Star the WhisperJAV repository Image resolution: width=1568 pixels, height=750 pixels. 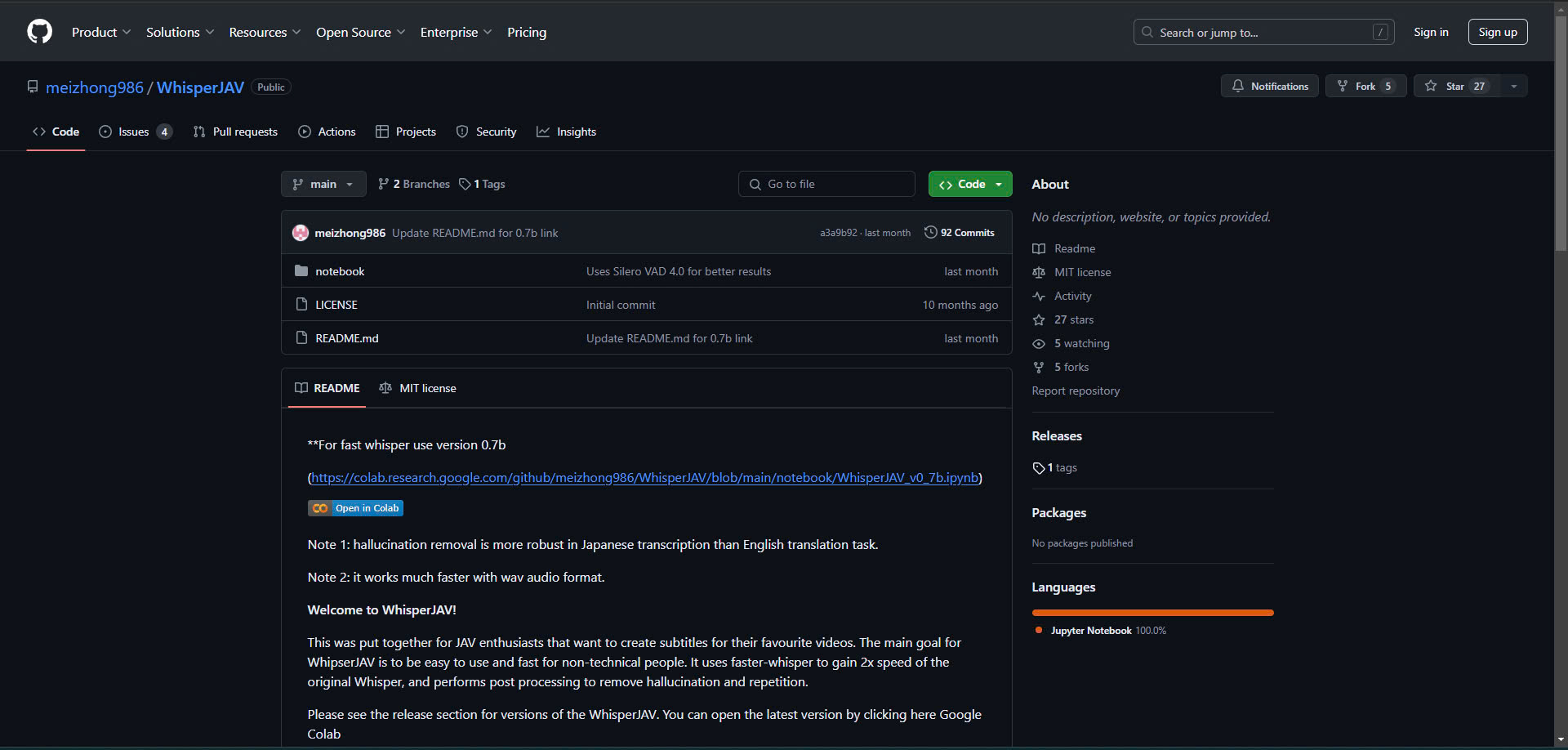click(1456, 86)
